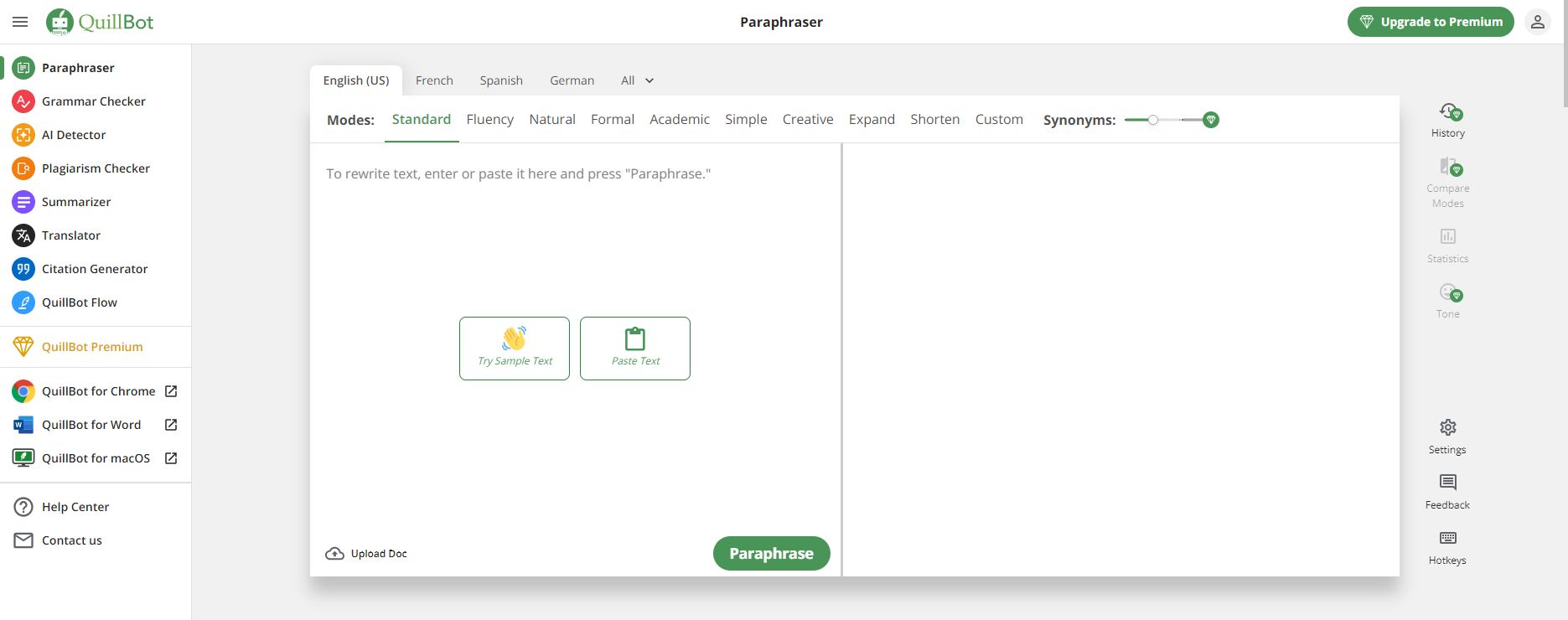Select Formal mode
Image resolution: width=1568 pixels, height=620 pixels.
coord(613,120)
